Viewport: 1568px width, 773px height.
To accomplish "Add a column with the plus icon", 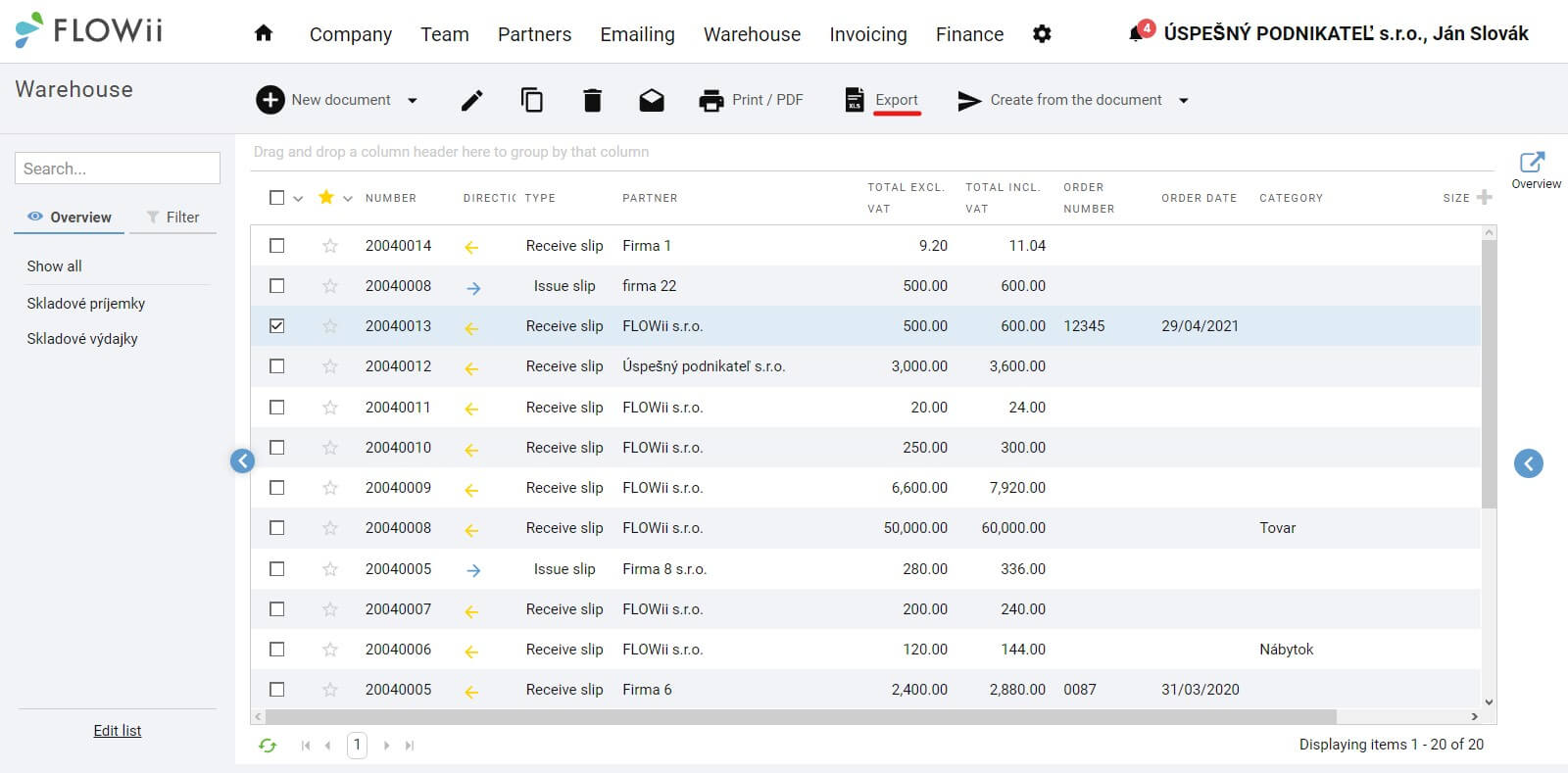I will [1485, 197].
